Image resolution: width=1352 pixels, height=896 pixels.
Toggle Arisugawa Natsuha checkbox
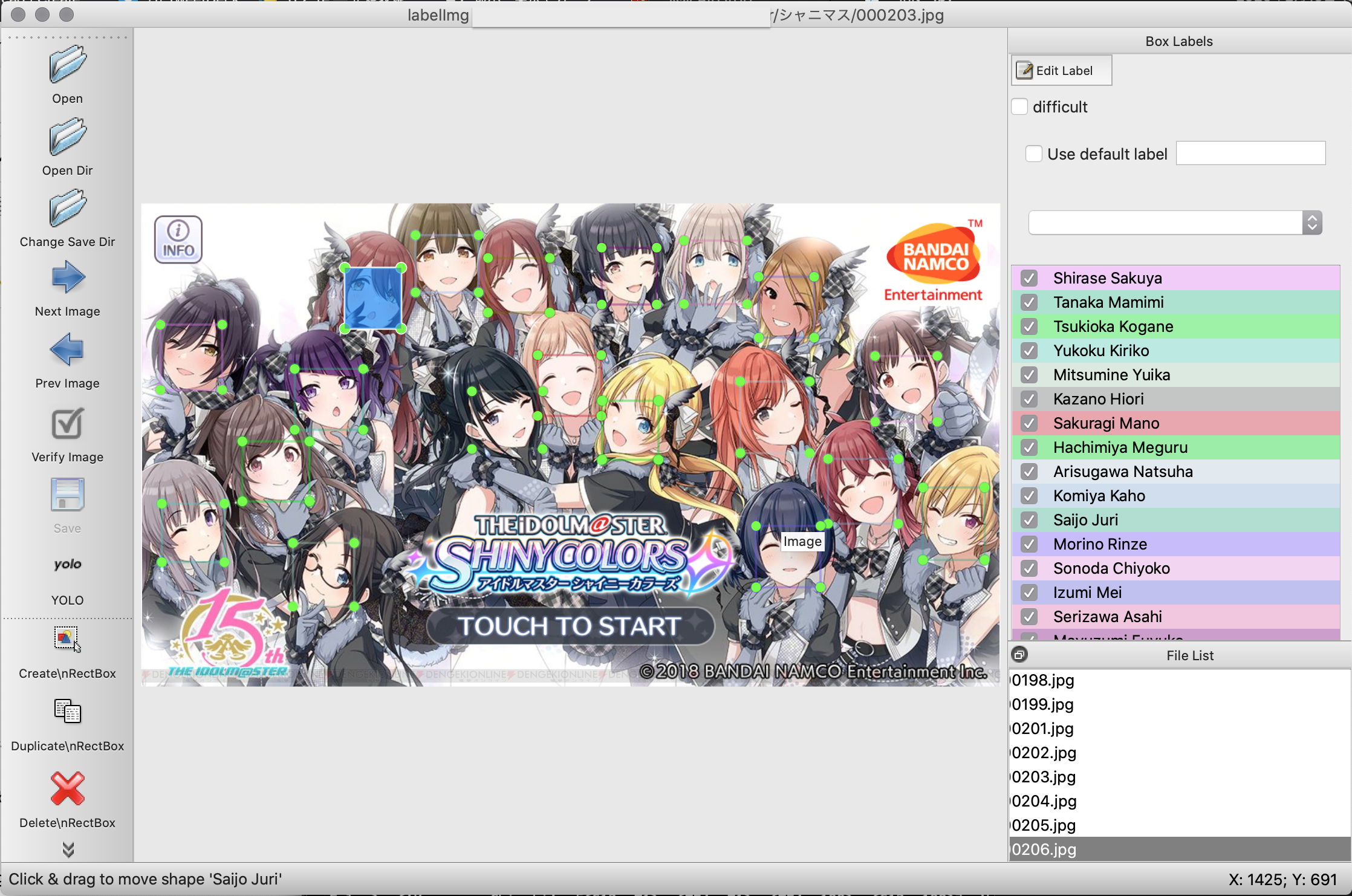tap(1029, 472)
